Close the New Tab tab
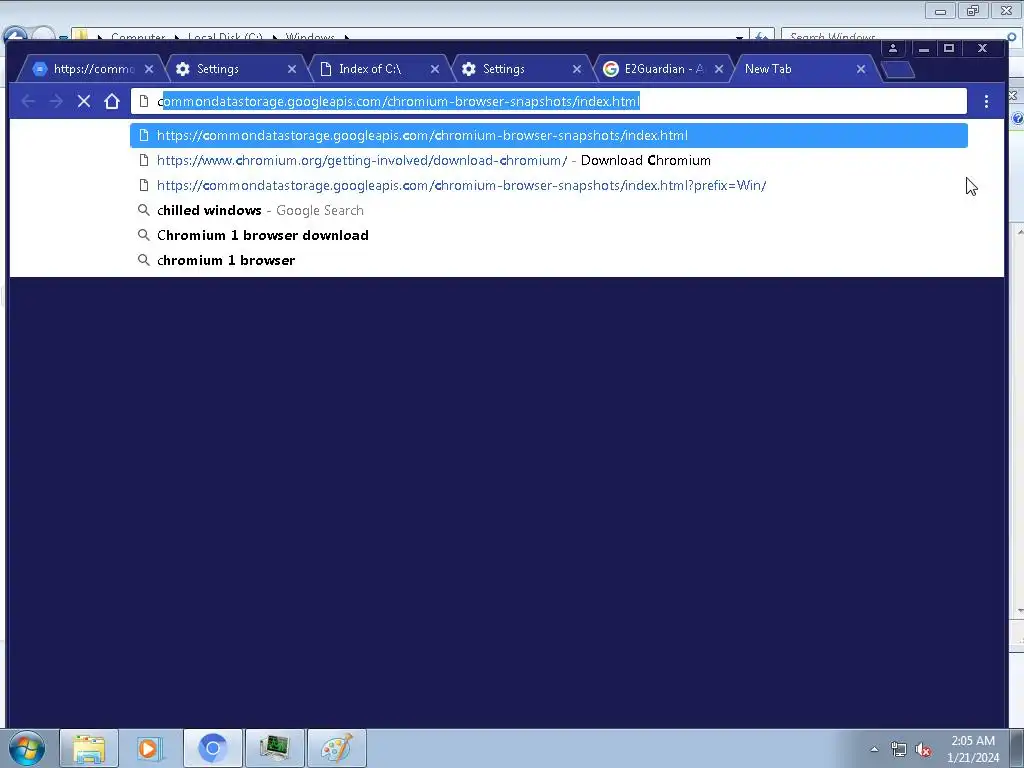This screenshot has width=1024, height=768. click(861, 69)
